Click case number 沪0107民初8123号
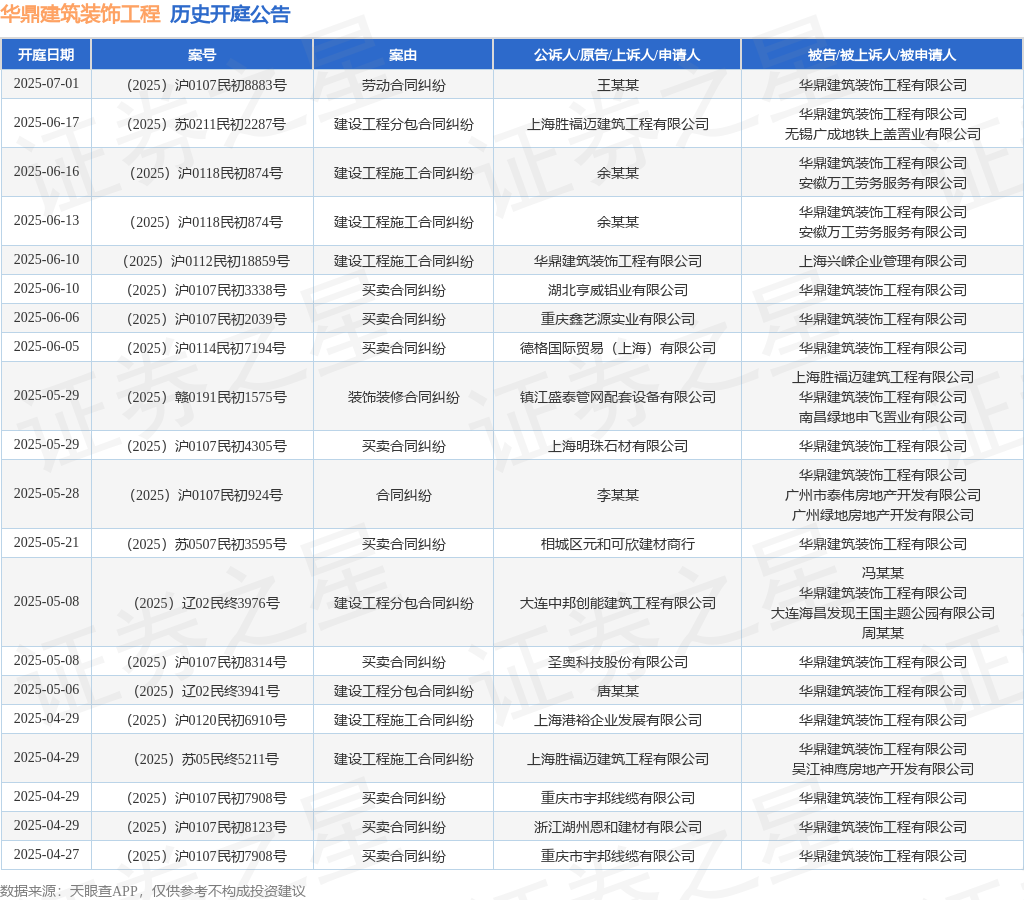The width and height of the screenshot is (1024, 900). (x=206, y=827)
